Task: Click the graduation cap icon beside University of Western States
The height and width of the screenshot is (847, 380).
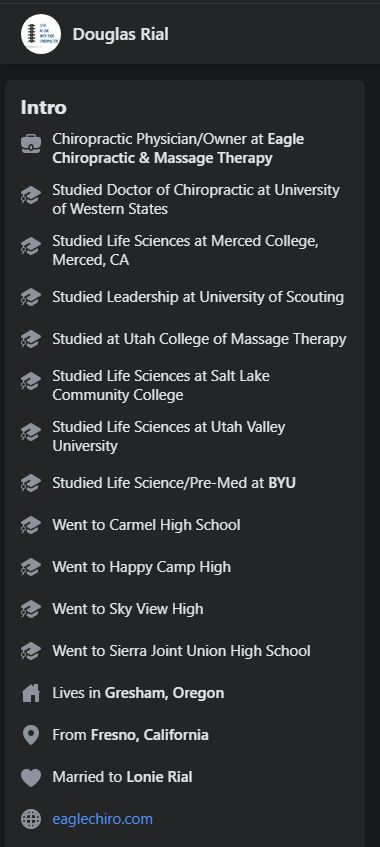Action: [31, 195]
